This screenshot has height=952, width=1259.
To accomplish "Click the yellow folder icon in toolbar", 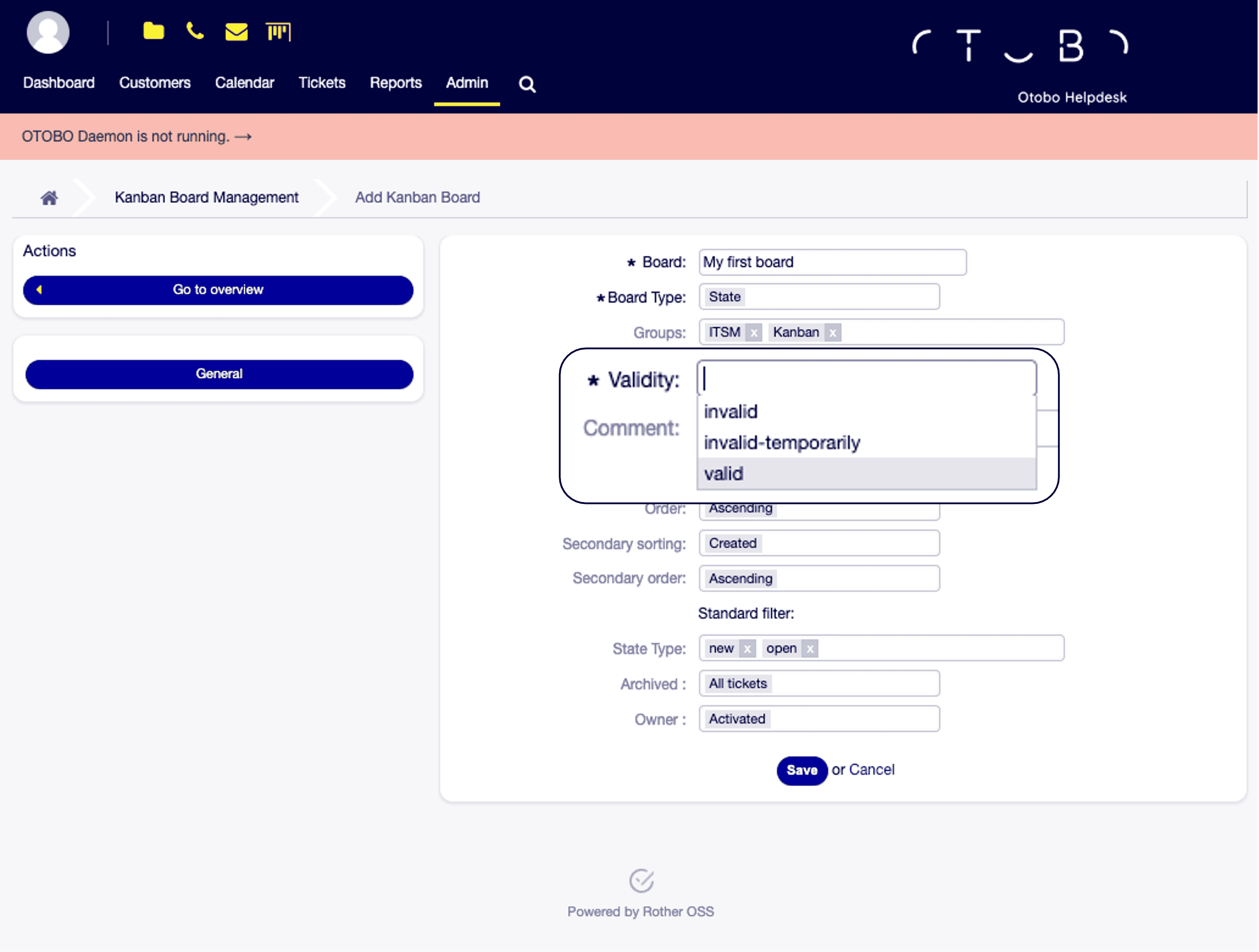I will pyautogui.click(x=153, y=31).
